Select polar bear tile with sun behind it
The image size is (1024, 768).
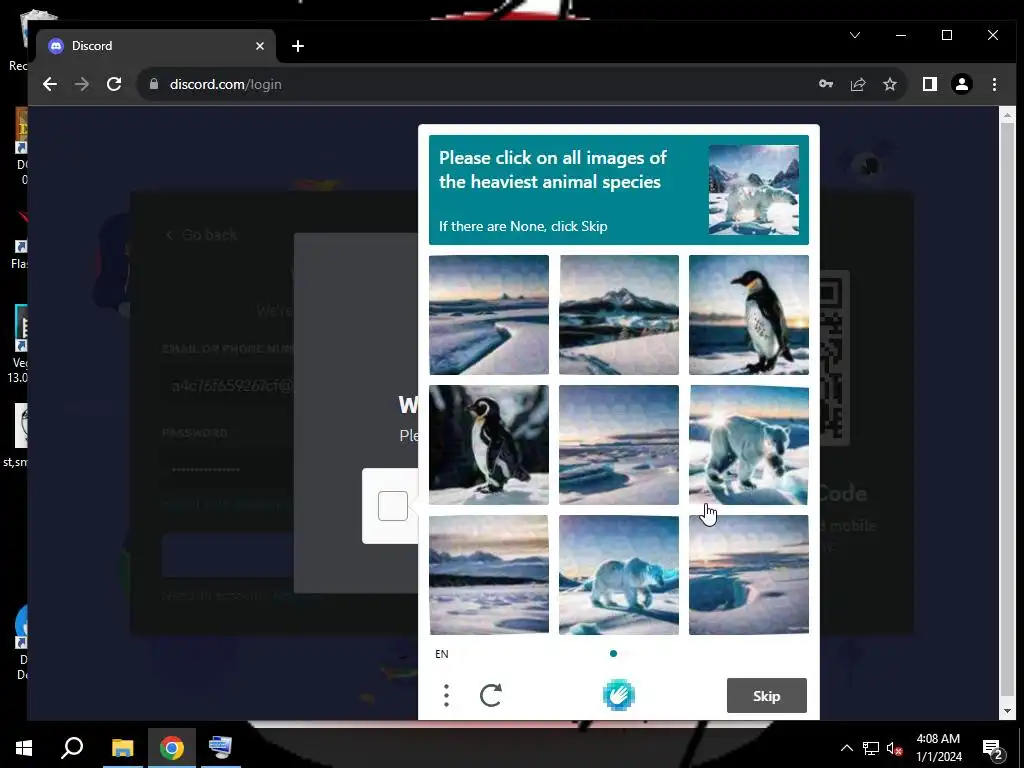point(748,445)
